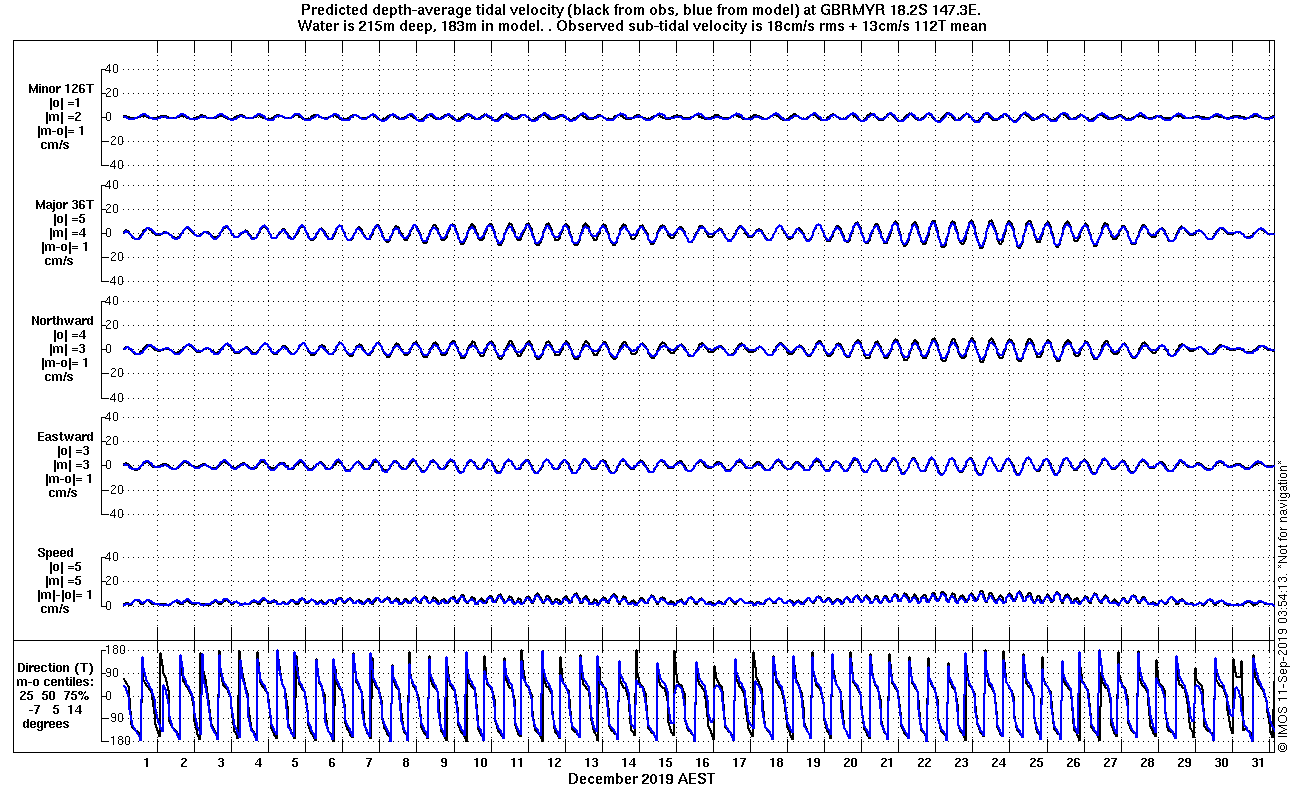Click the '40' top tick of Minor axis
1300x800 pixels.
point(113,69)
